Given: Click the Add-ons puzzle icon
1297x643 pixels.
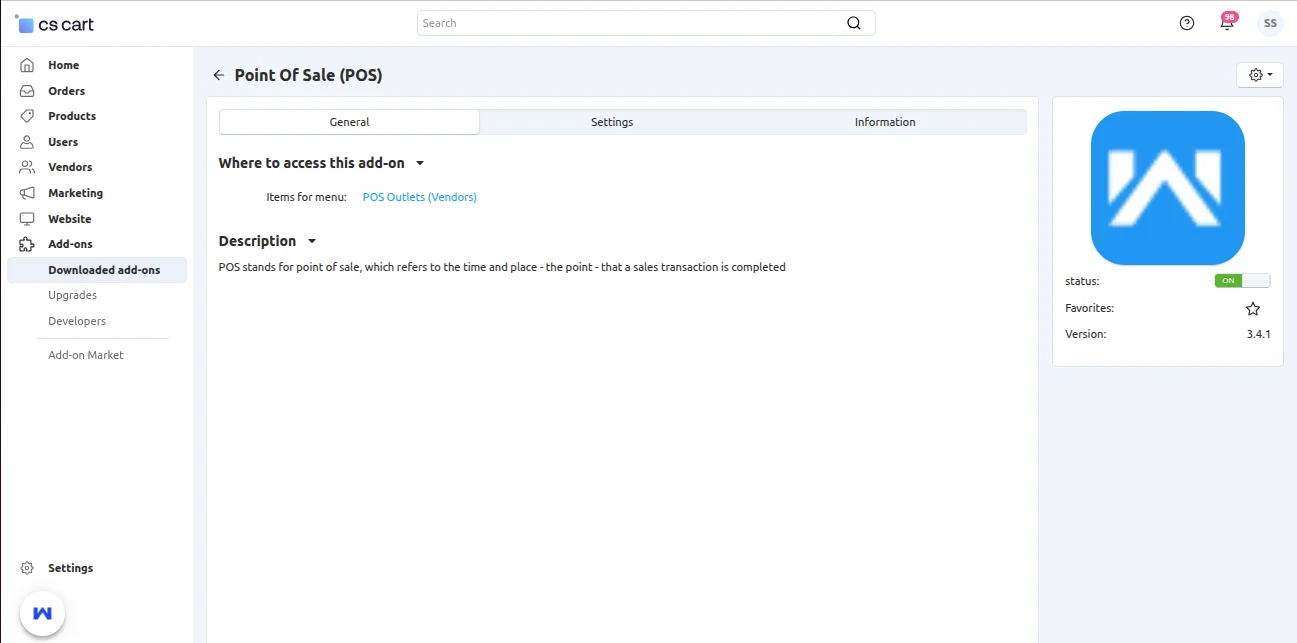Looking at the screenshot, I should point(27,244).
